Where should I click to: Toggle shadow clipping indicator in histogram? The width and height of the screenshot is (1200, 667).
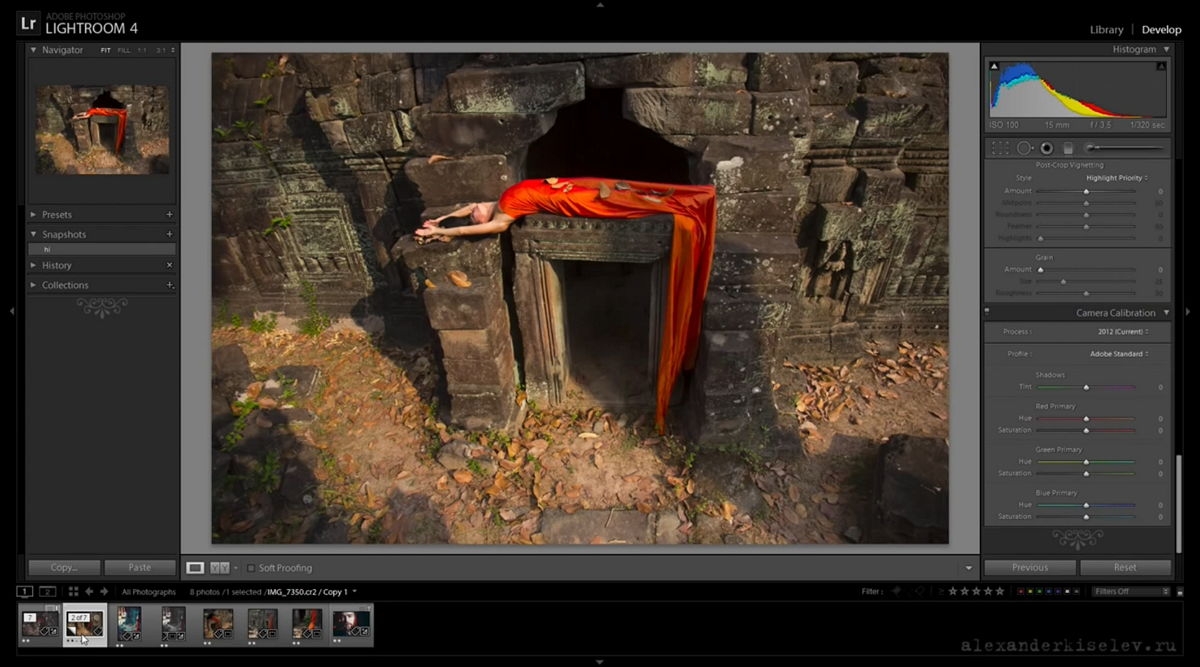tap(994, 66)
